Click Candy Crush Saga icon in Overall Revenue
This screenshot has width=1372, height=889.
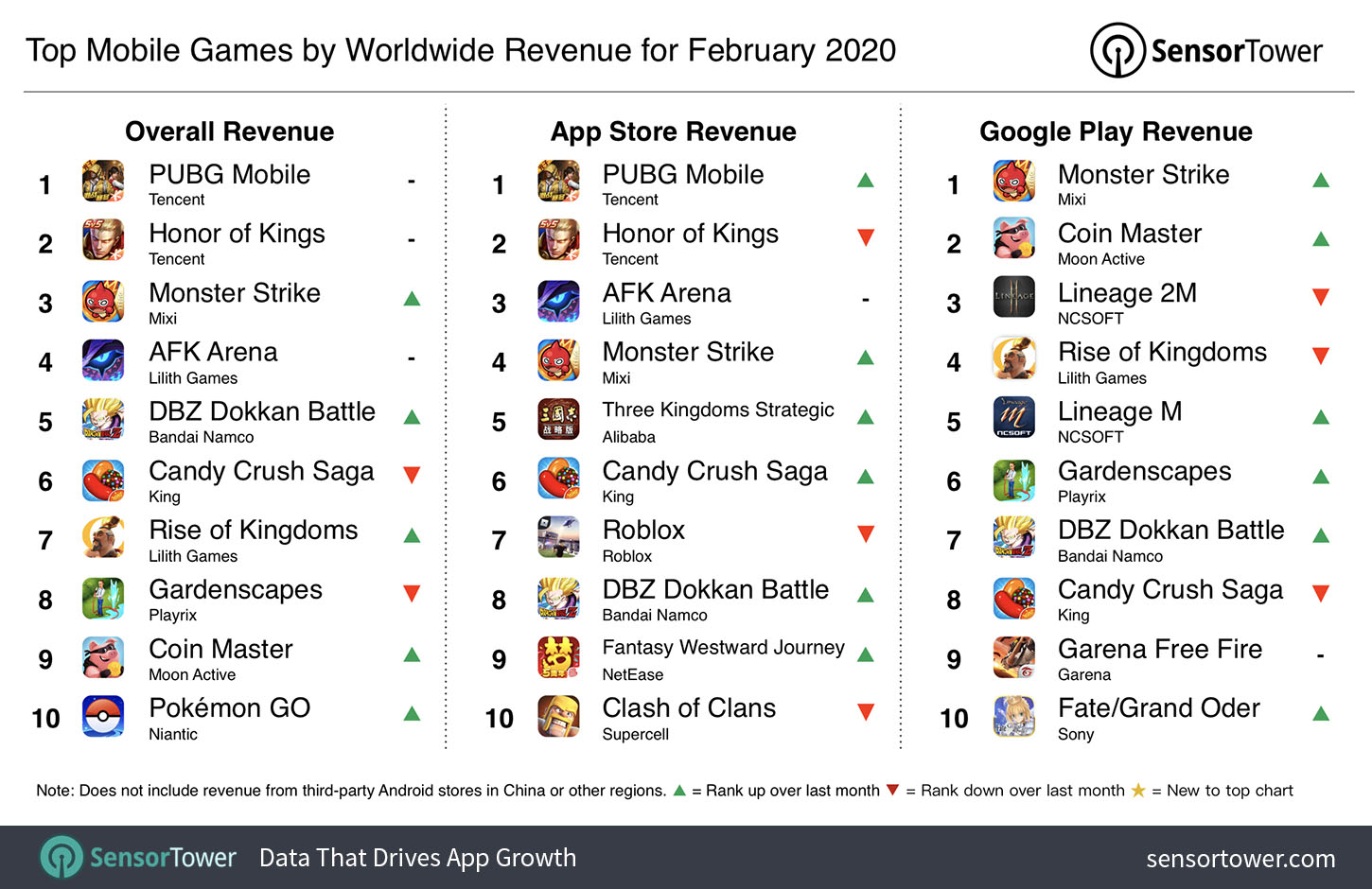click(x=103, y=479)
